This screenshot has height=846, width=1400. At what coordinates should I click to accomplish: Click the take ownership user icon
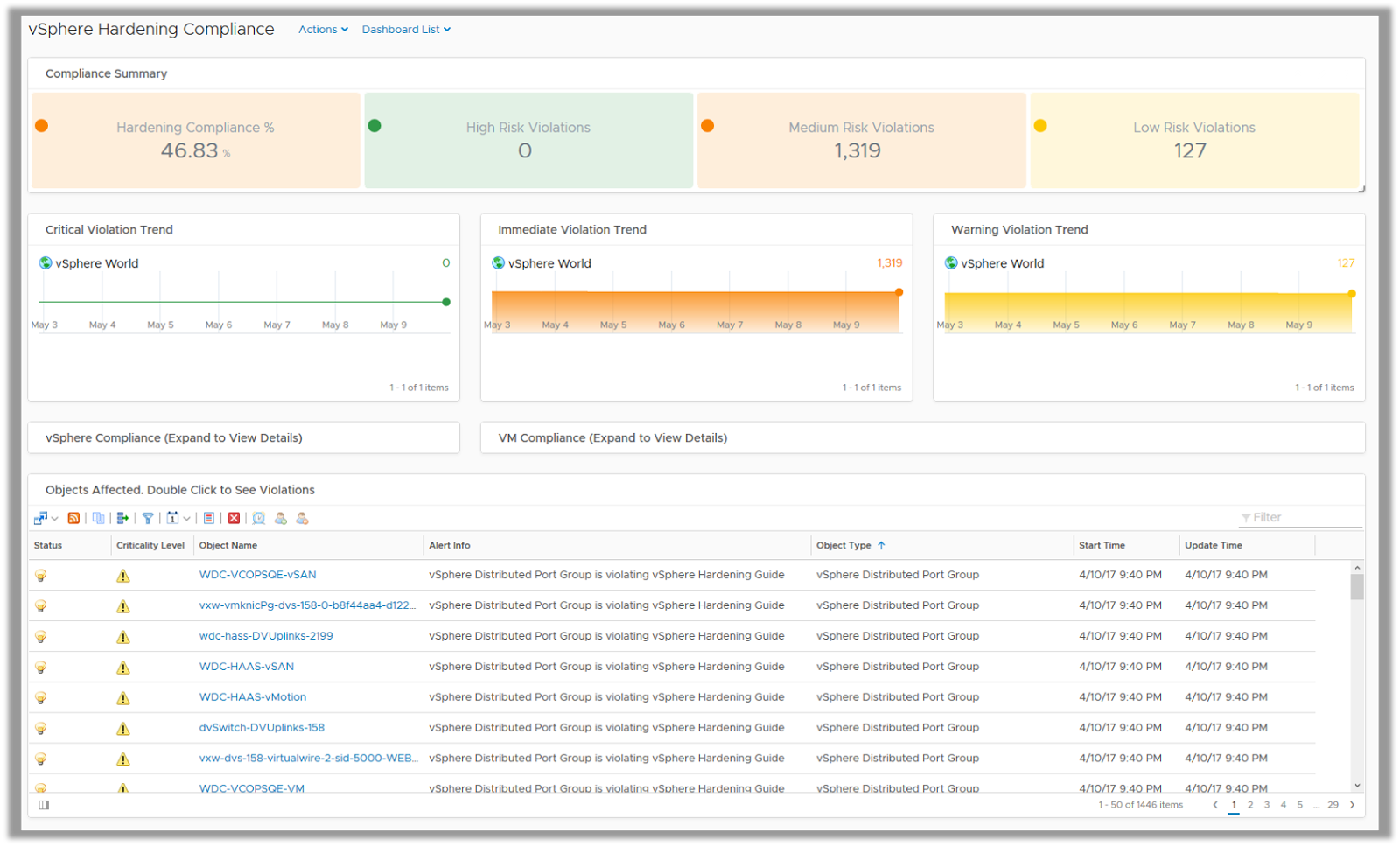coord(281,518)
